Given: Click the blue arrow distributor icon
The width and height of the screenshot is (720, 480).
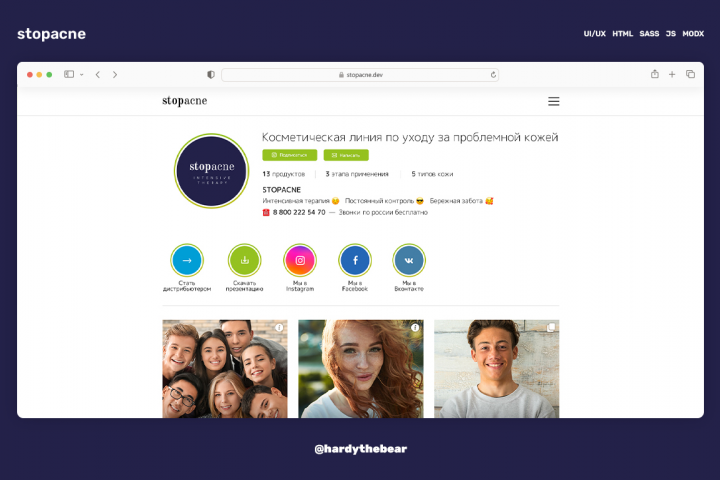Looking at the screenshot, I should (187, 260).
